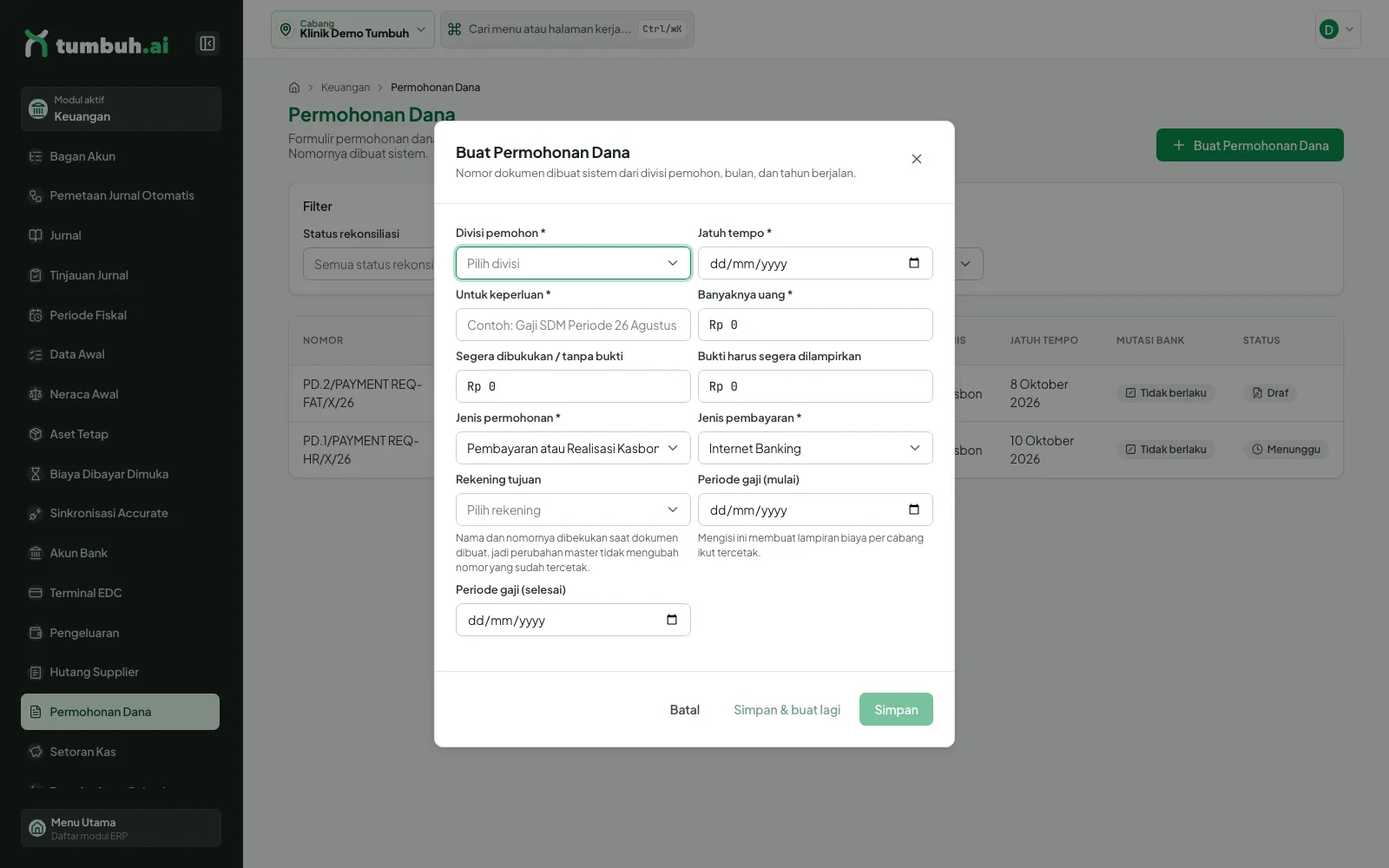Click the Batal button
This screenshot has width=1389, height=868.
(x=684, y=709)
